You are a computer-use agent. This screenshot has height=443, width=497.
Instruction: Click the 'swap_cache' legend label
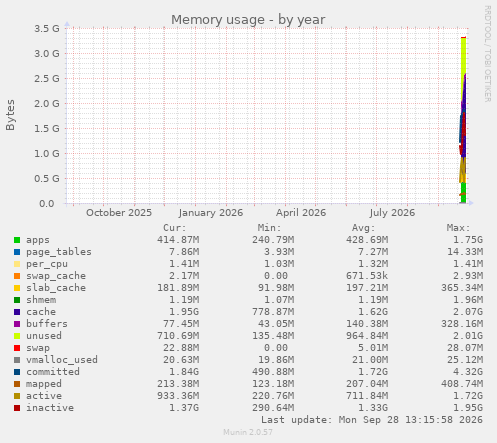click(x=56, y=276)
